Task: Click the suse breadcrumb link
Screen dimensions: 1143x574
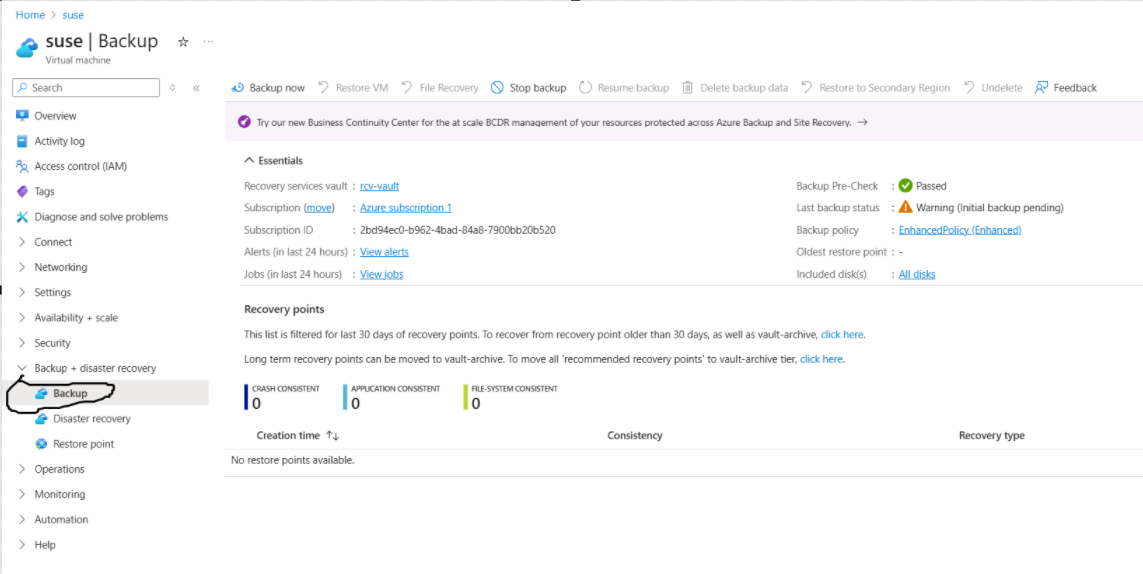Action: click(x=73, y=15)
